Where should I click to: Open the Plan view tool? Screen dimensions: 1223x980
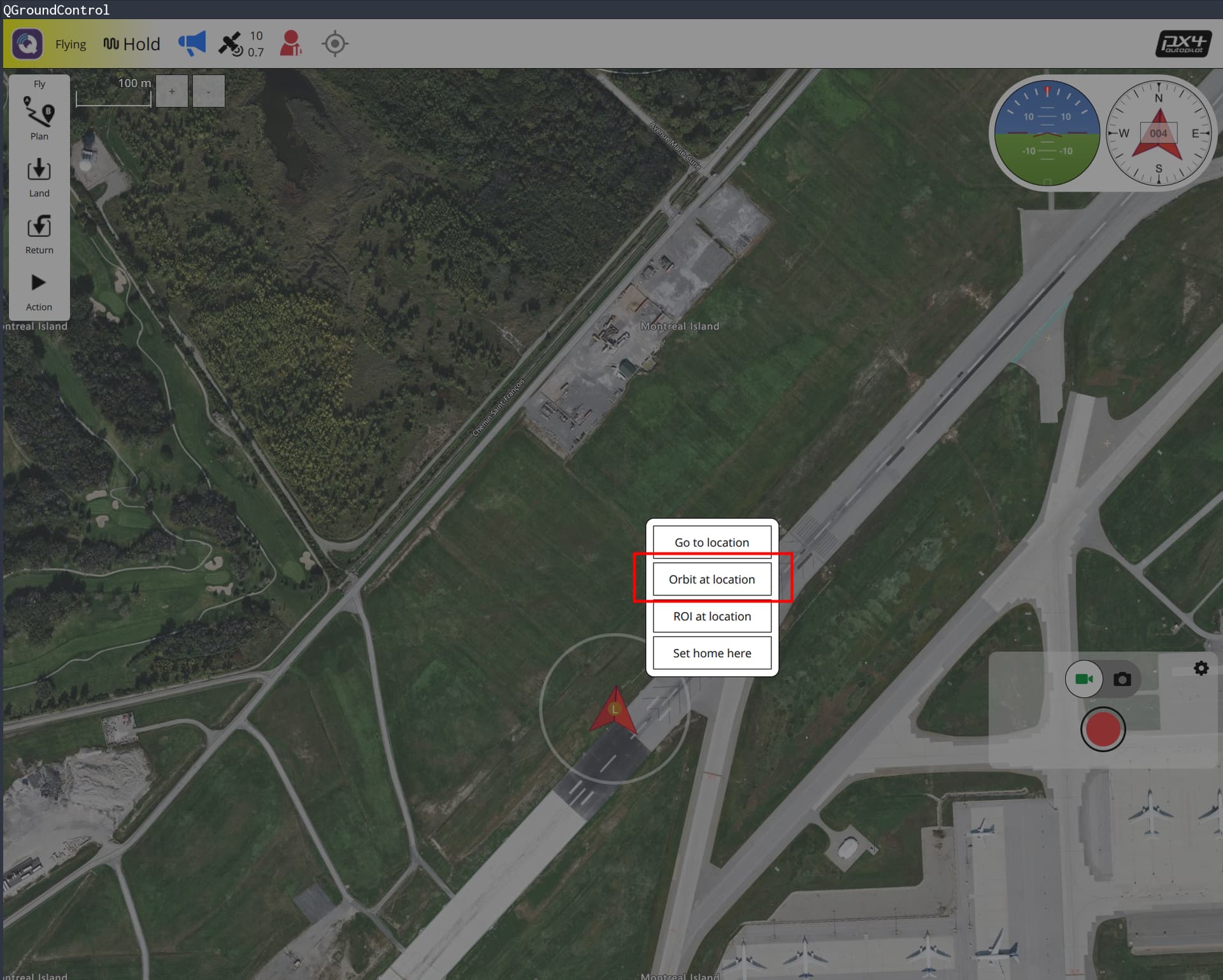(39, 118)
